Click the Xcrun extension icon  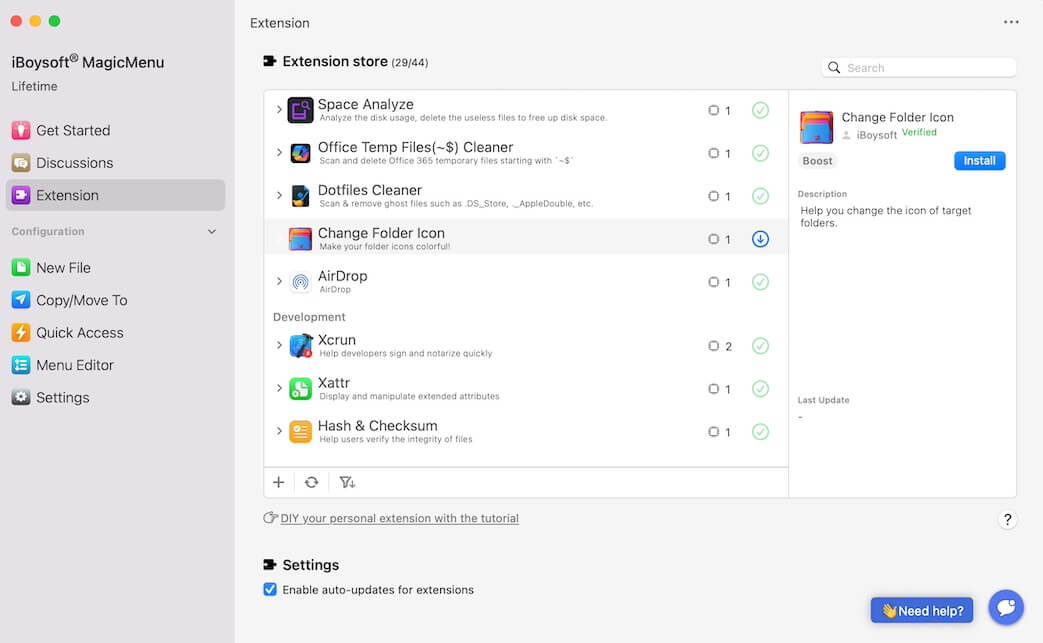[x=301, y=345]
